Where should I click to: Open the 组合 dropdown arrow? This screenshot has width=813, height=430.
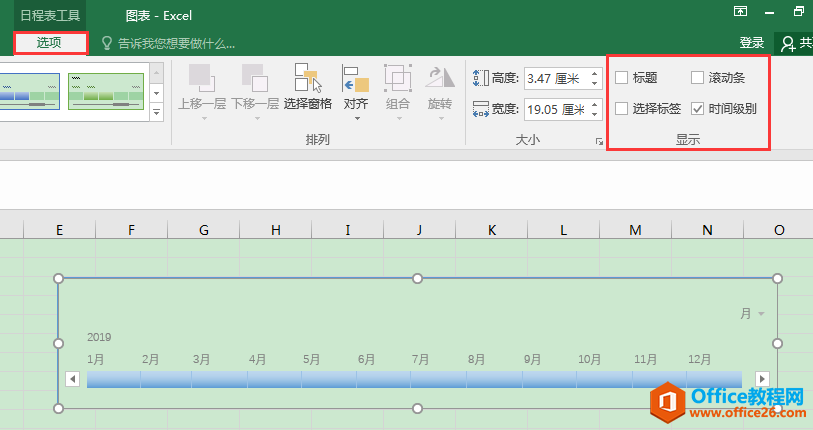pyautogui.click(x=399, y=119)
